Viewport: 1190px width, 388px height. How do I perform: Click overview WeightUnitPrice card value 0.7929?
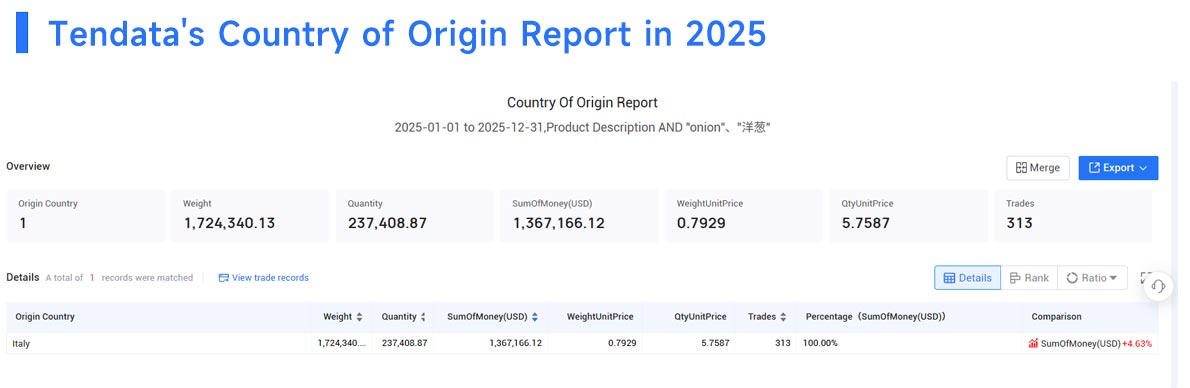[x=701, y=223]
